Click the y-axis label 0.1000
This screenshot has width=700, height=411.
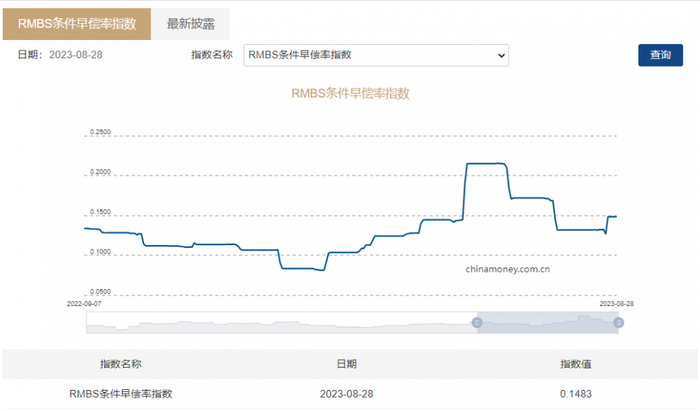[100, 252]
